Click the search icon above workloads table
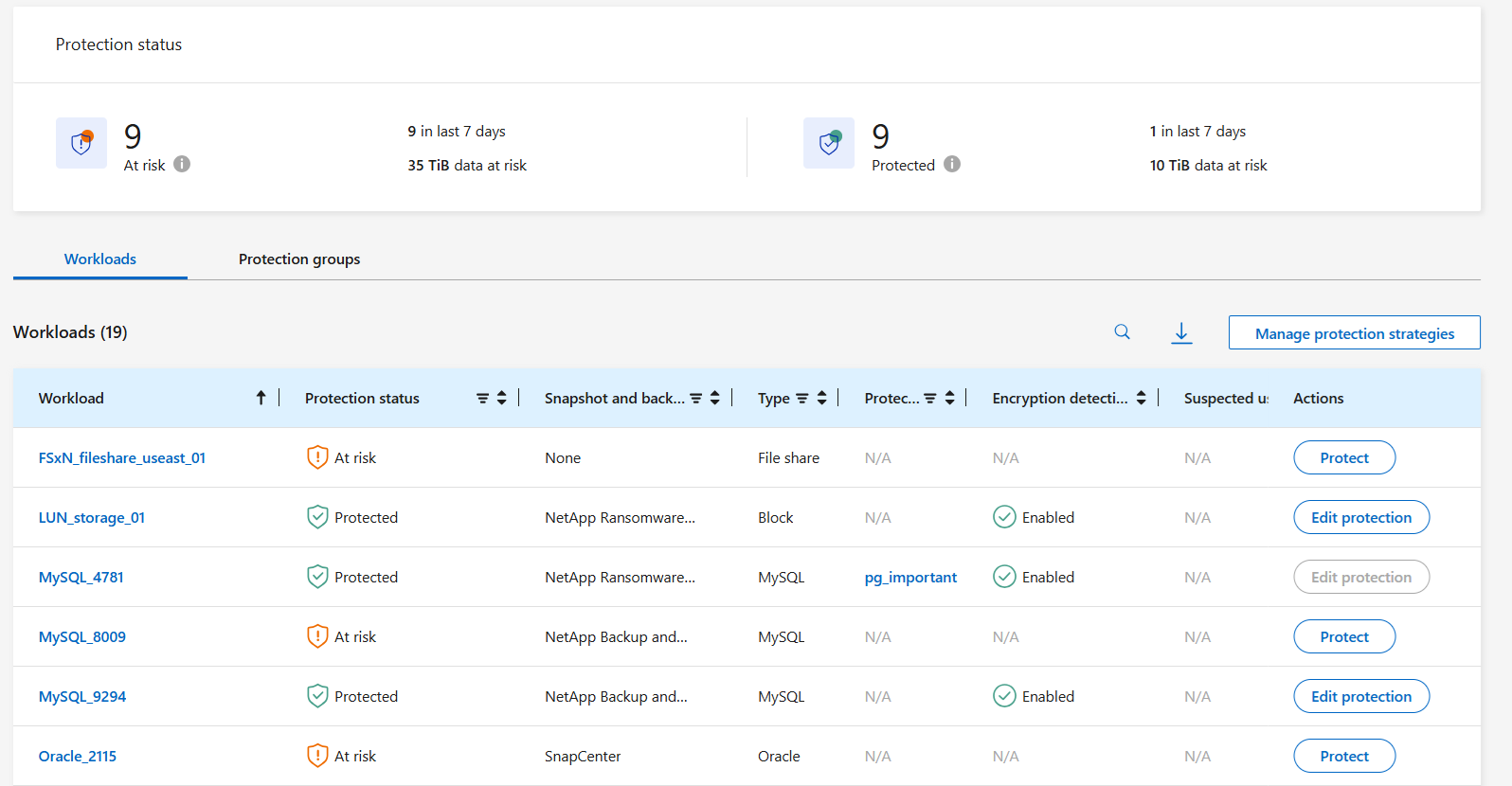This screenshot has height=786, width=1512. [x=1122, y=332]
